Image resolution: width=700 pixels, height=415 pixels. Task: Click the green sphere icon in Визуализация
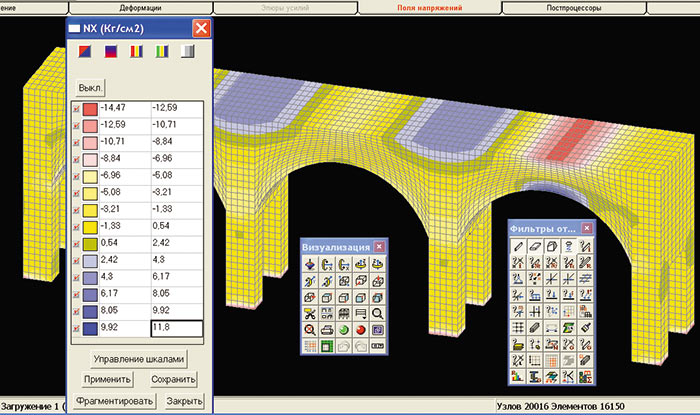(x=343, y=329)
